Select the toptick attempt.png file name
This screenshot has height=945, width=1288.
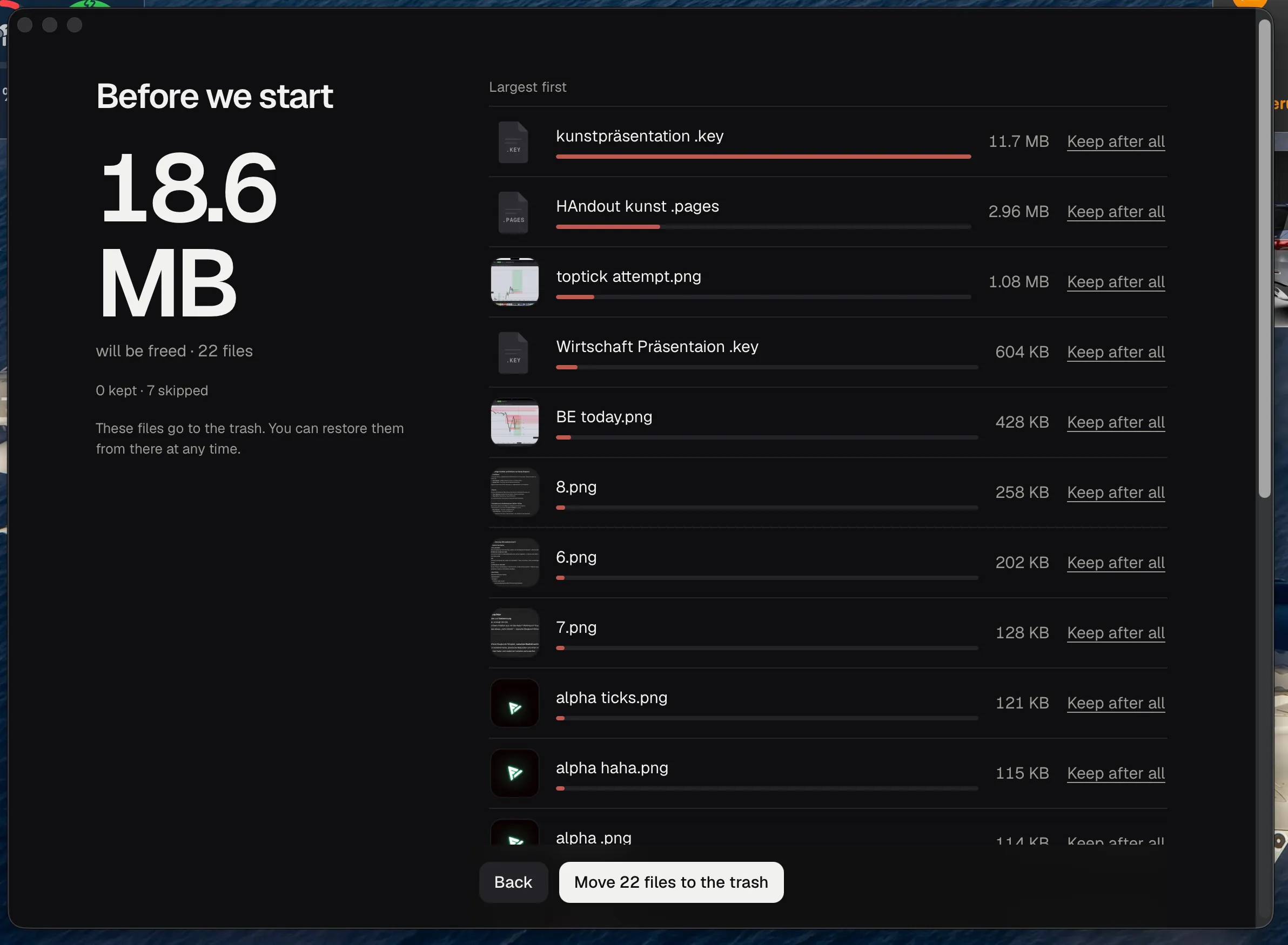tap(628, 277)
